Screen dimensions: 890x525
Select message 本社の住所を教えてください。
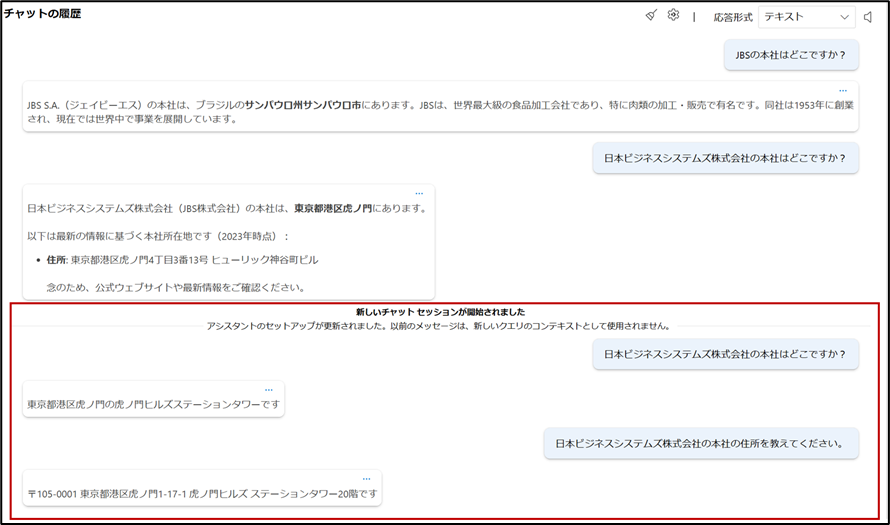click(700, 443)
